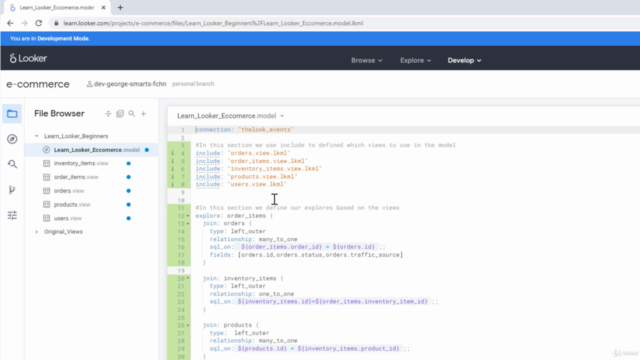This screenshot has height=360, width=640.
Task: Click info marker on line 5 gutter
Action: [172, 161]
